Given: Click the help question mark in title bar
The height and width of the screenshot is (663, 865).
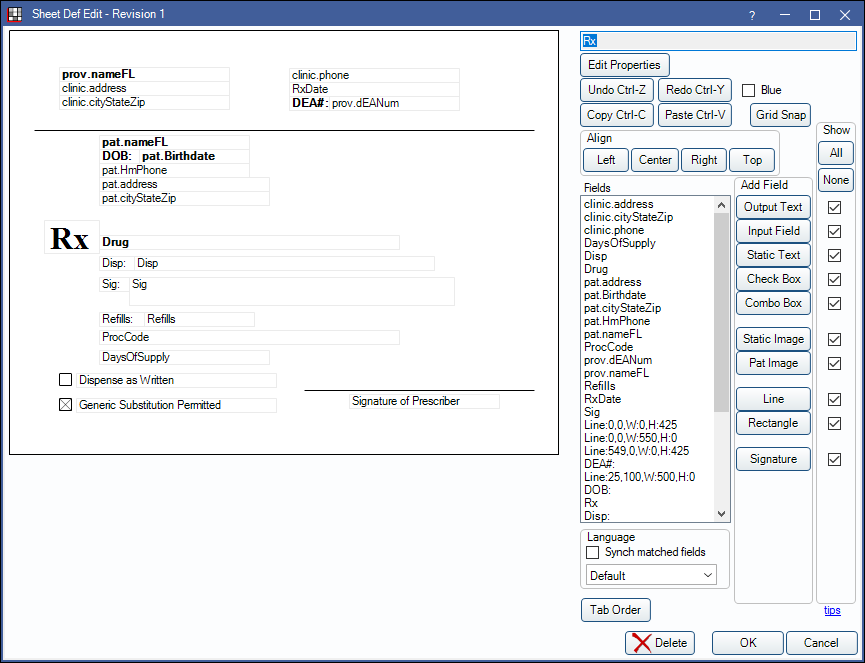Looking at the screenshot, I should point(751,14).
